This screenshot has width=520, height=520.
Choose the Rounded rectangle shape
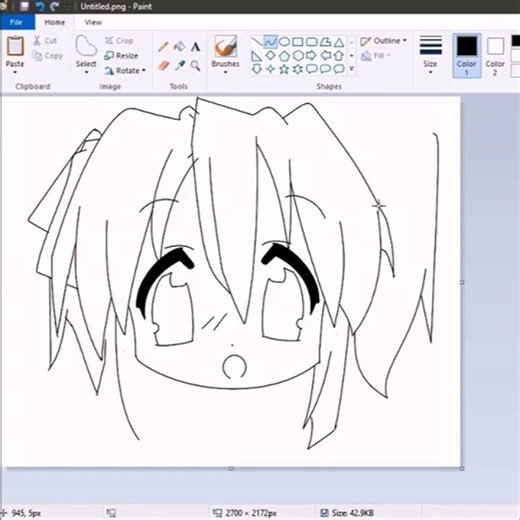tap(312, 42)
